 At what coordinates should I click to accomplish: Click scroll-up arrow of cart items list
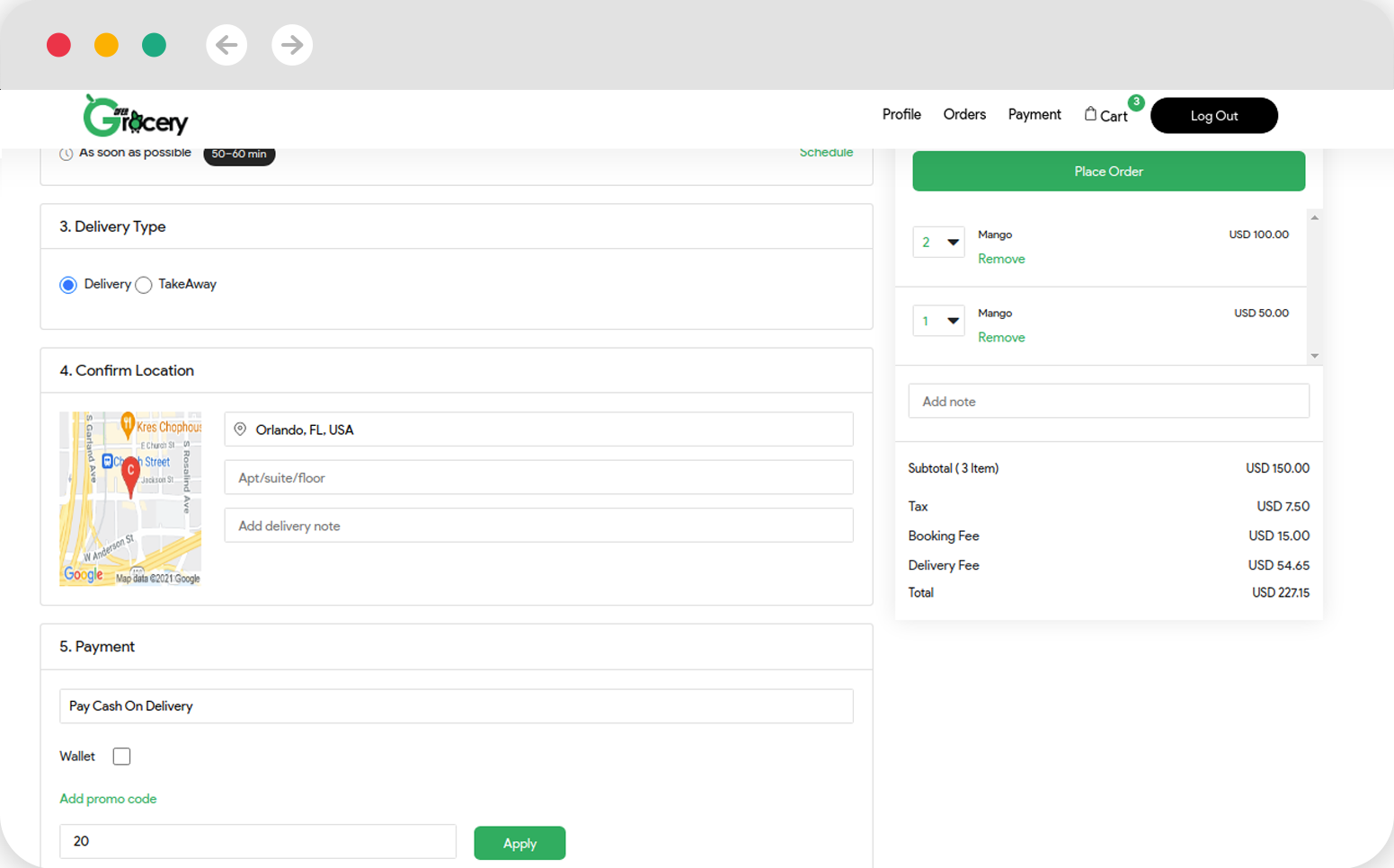click(1315, 217)
